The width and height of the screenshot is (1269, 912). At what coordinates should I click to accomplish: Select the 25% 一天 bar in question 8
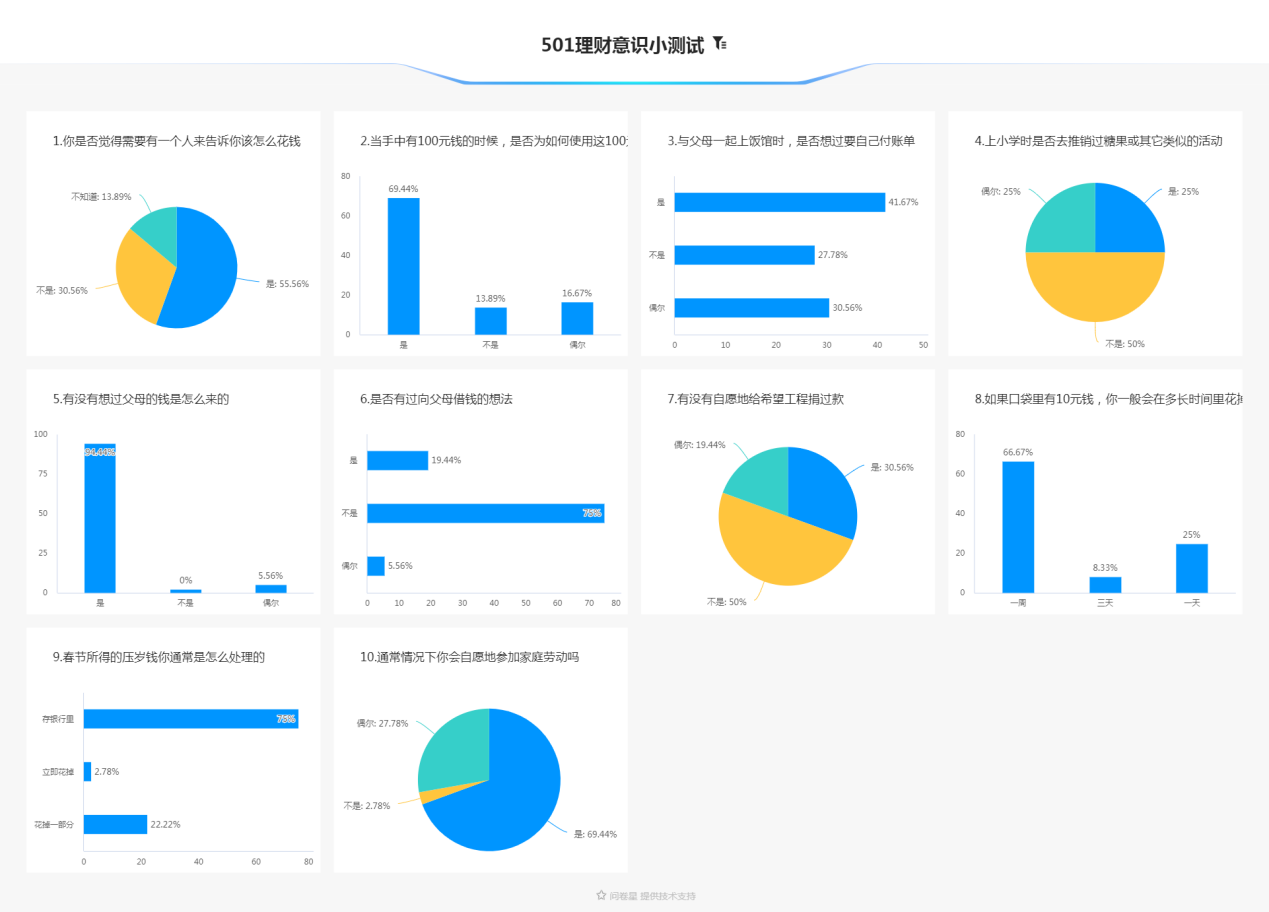1192,568
